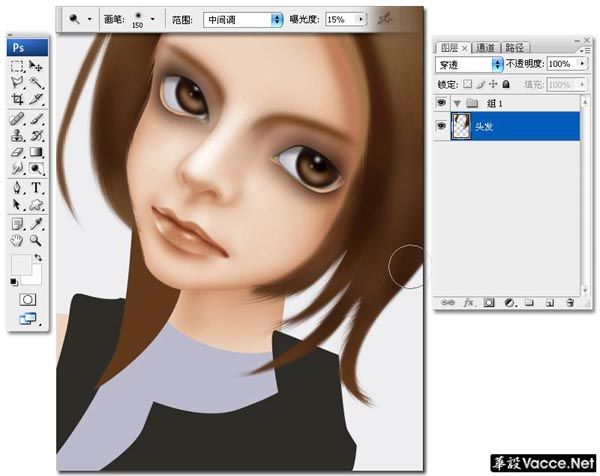Reset default foreground and background colors
Screen dimensions: 600x476
click(14, 282)
